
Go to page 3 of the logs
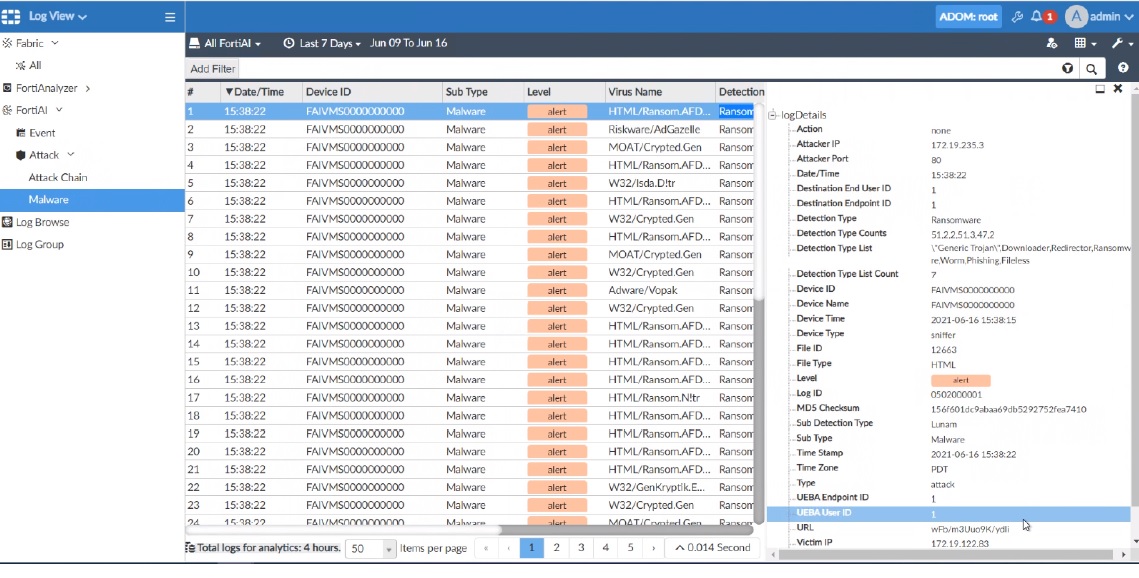point(581,548)
